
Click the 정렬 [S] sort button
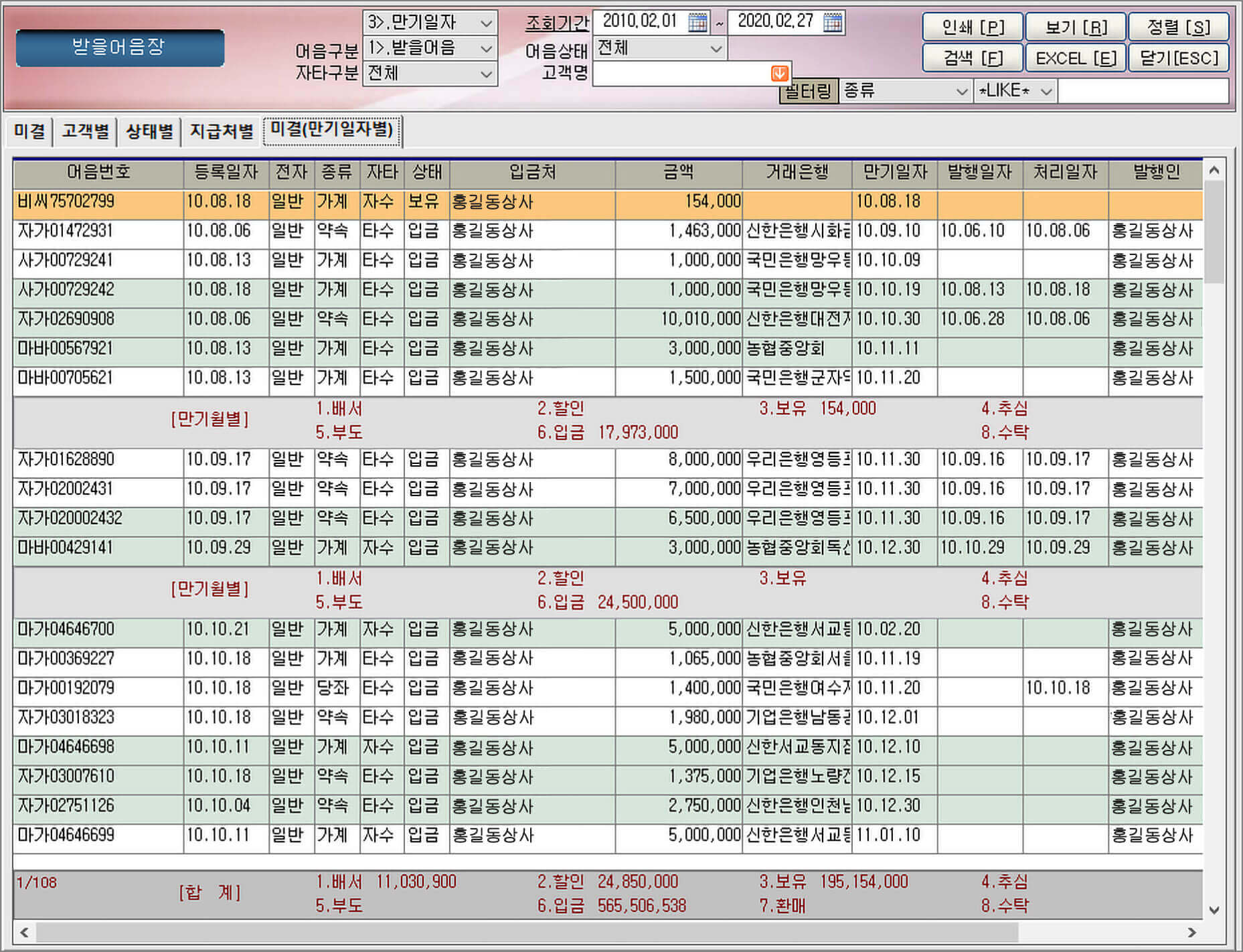coord(1179,27)
